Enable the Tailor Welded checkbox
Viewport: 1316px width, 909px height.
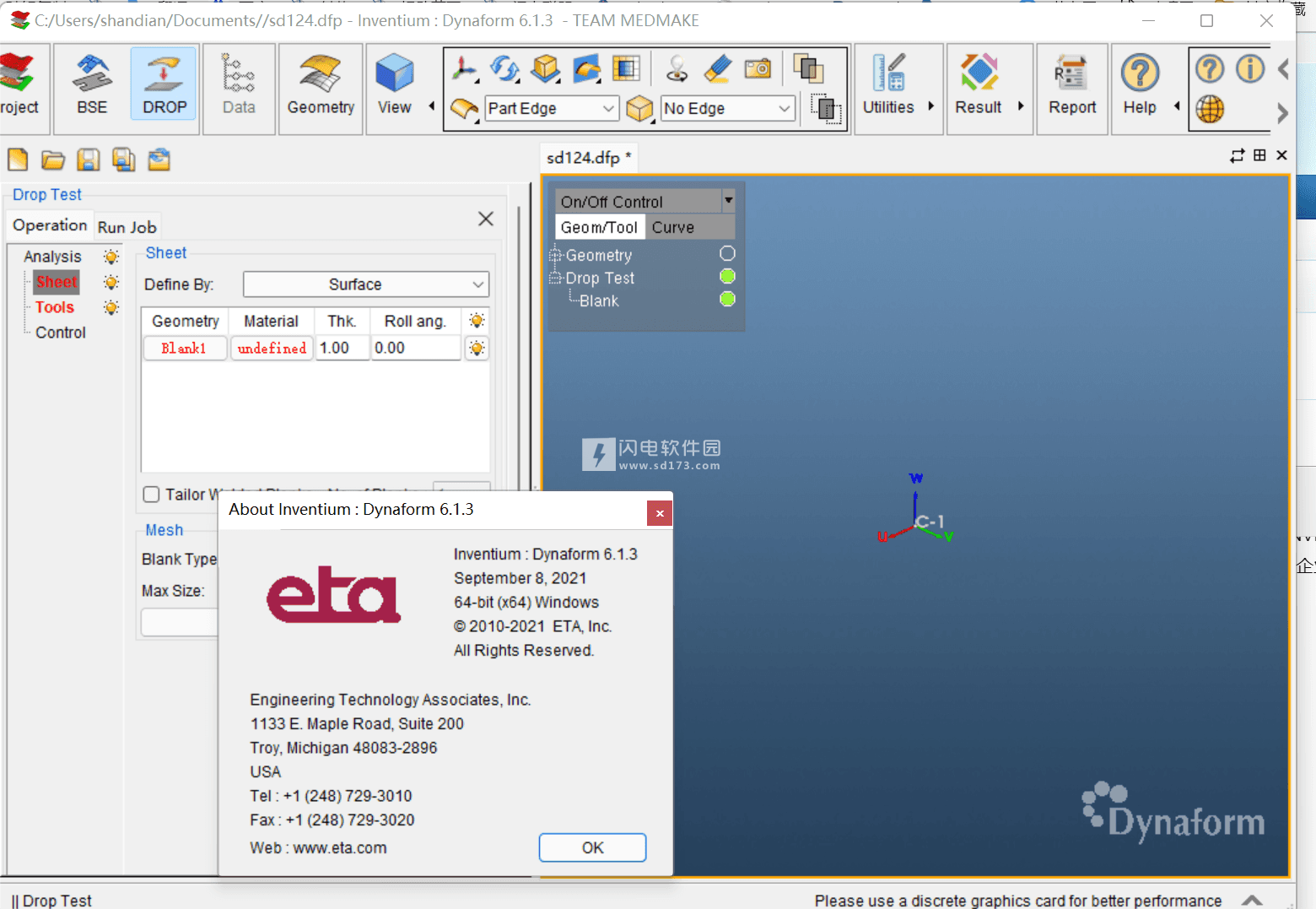pyautogui.click(x=152, y=495)
